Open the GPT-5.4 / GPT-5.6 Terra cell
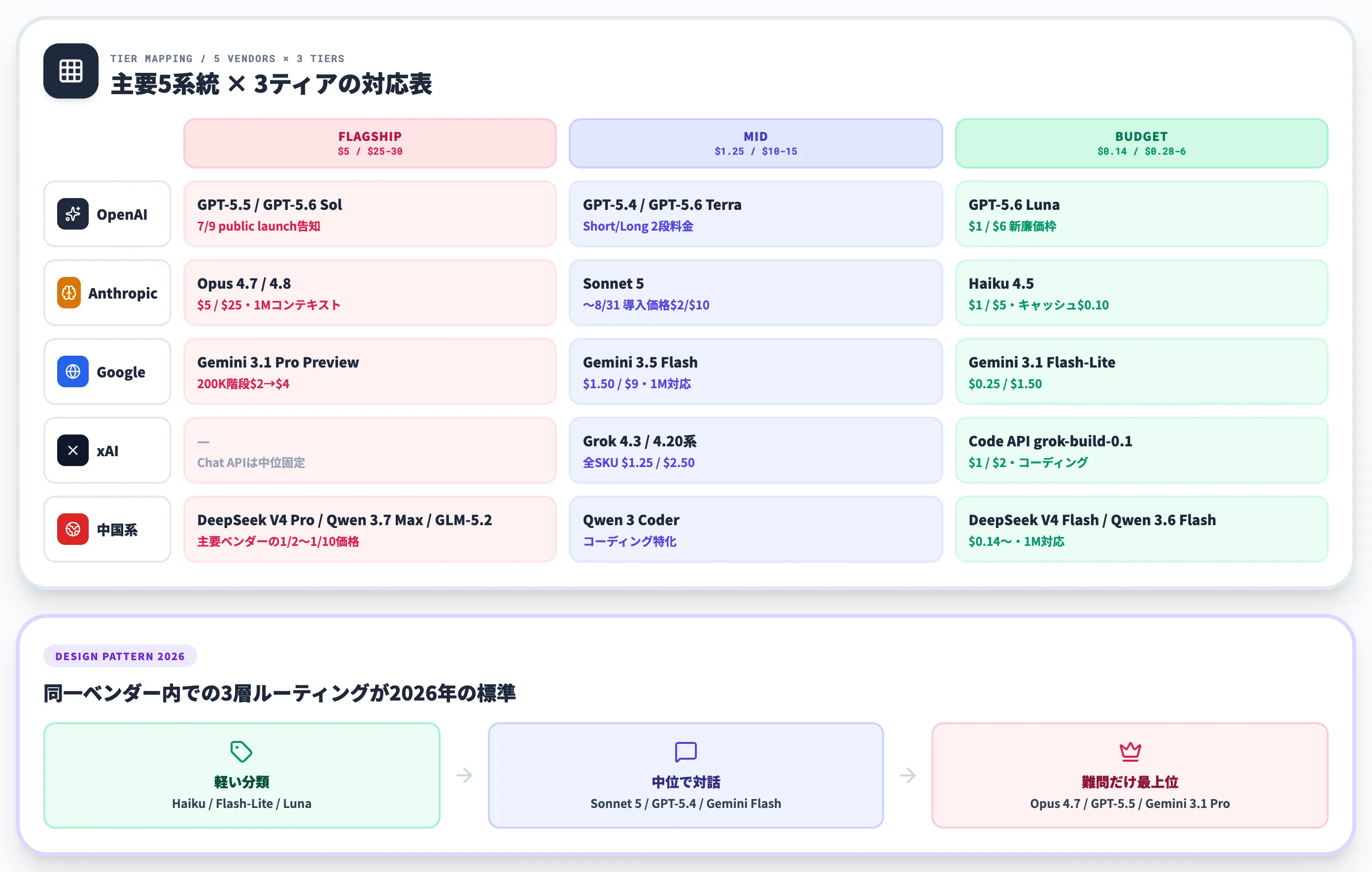Screen dimensions: 1372x872 (755, 214)
